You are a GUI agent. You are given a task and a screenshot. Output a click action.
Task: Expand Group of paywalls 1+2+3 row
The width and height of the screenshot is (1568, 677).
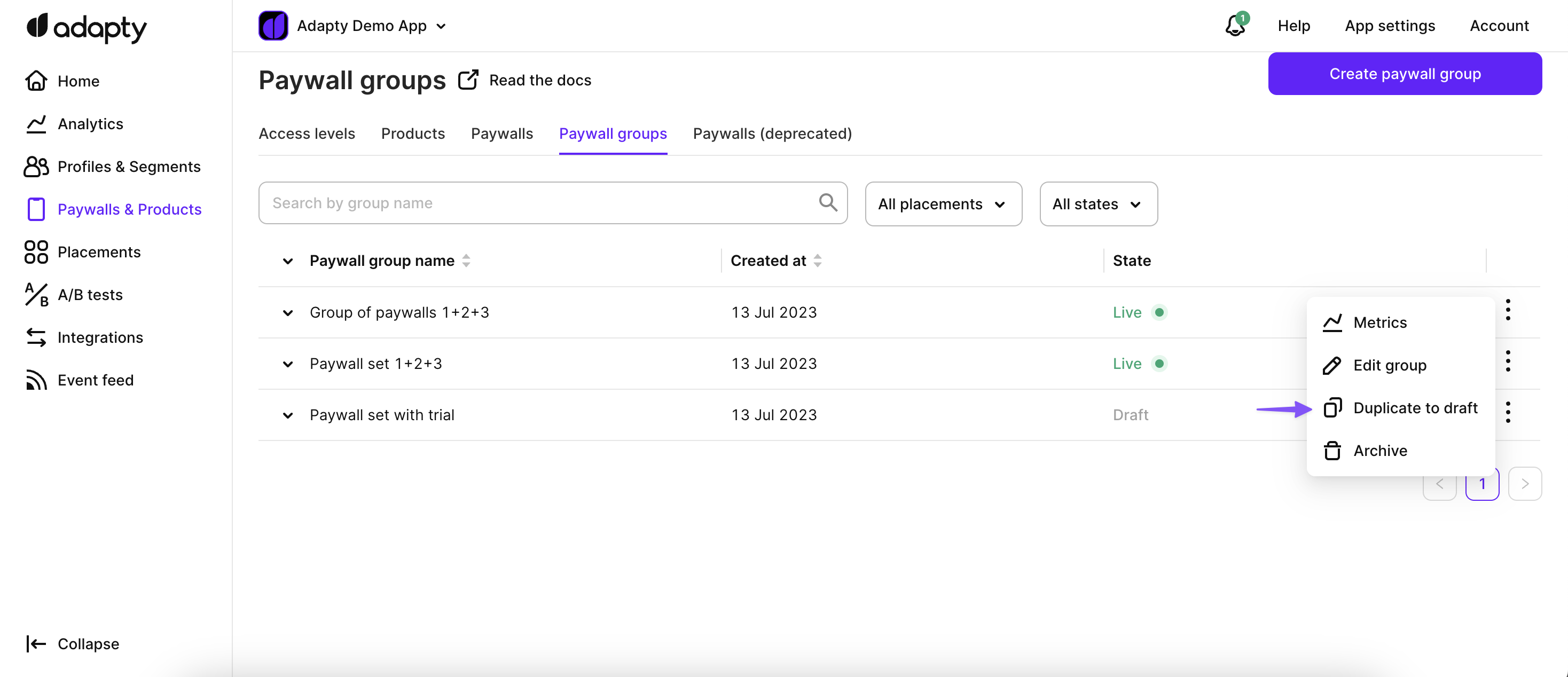[288, 313]
